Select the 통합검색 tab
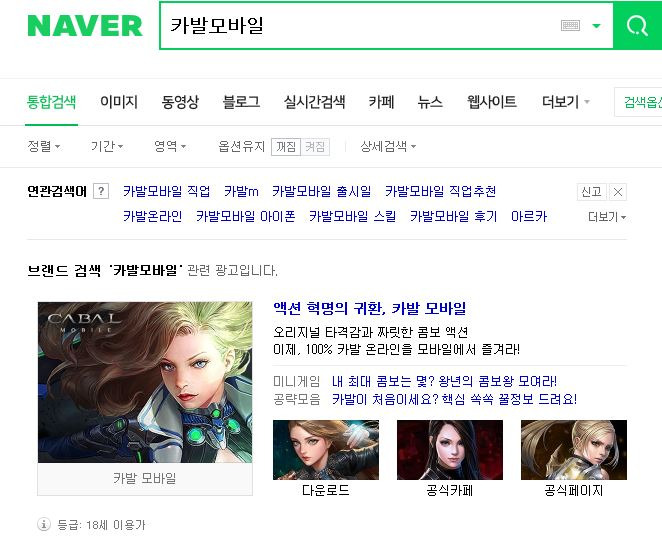Viewport: 662px width, 548px height. coord(52,102)
